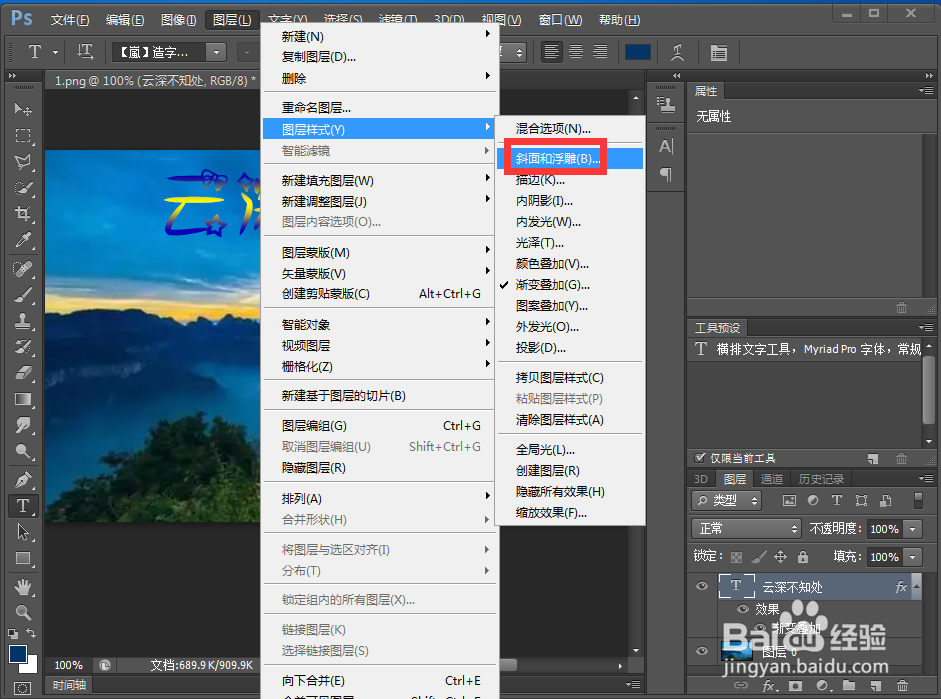Screen dimensions: 941x699
Task: Open the Paragraph panel icon
Action: coord(666,175)
